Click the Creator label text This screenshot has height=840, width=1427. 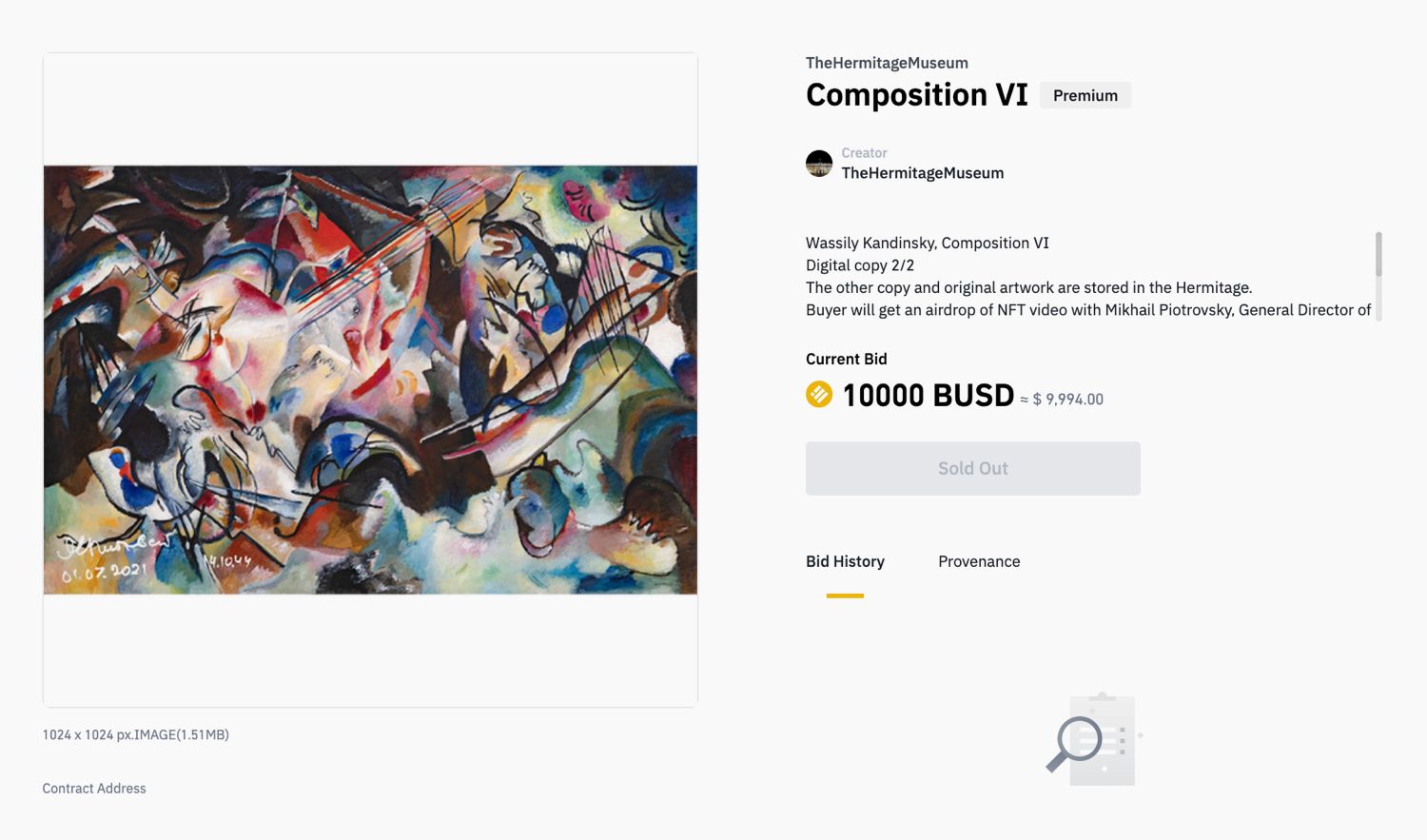tap(864, 152)
